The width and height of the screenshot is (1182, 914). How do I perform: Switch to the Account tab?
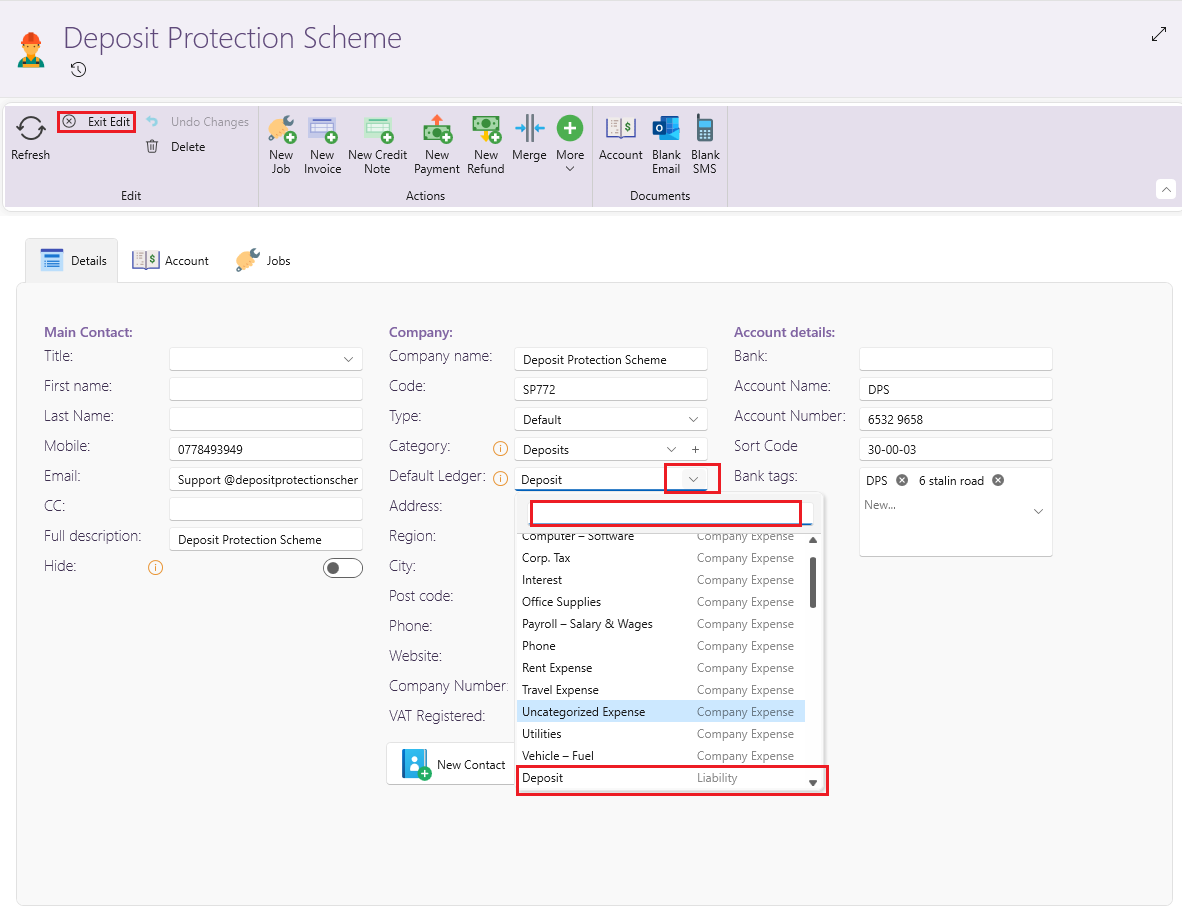170,260
